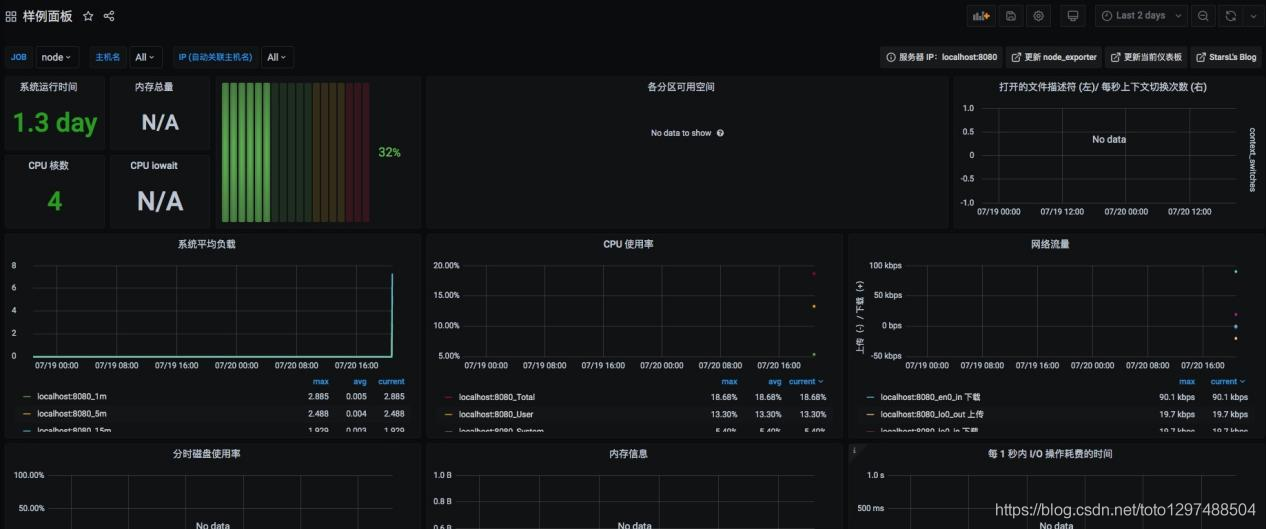This screenshot has width=1266, height=529.
Task: Refresh the dashboard
Action: tap(1230, 16)
